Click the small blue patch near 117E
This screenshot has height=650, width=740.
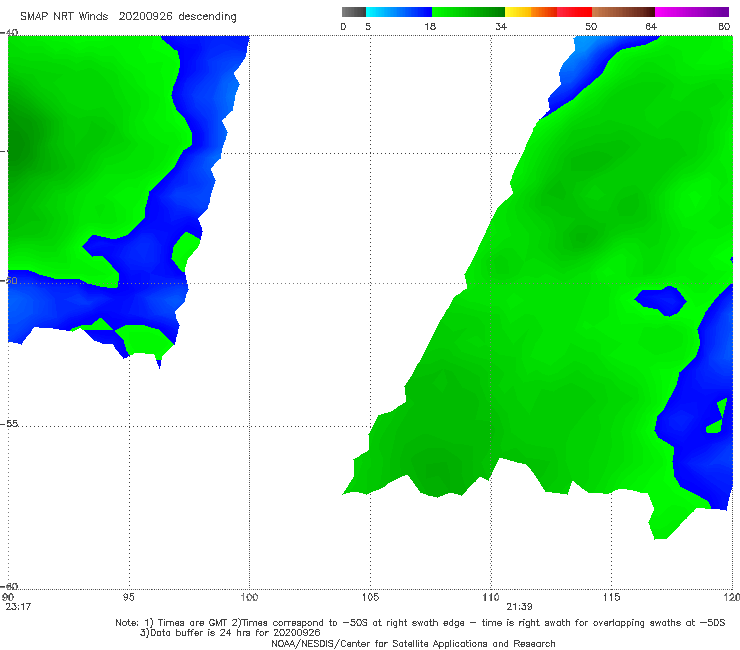(660, 301)
